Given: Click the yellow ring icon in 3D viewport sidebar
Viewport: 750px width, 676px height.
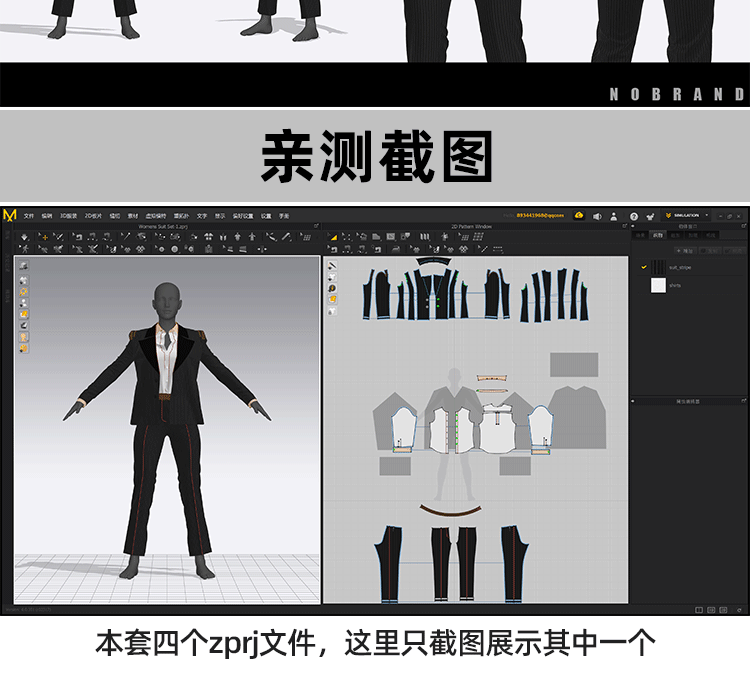Looking at the screenshot, I should (x=23, y=291).
